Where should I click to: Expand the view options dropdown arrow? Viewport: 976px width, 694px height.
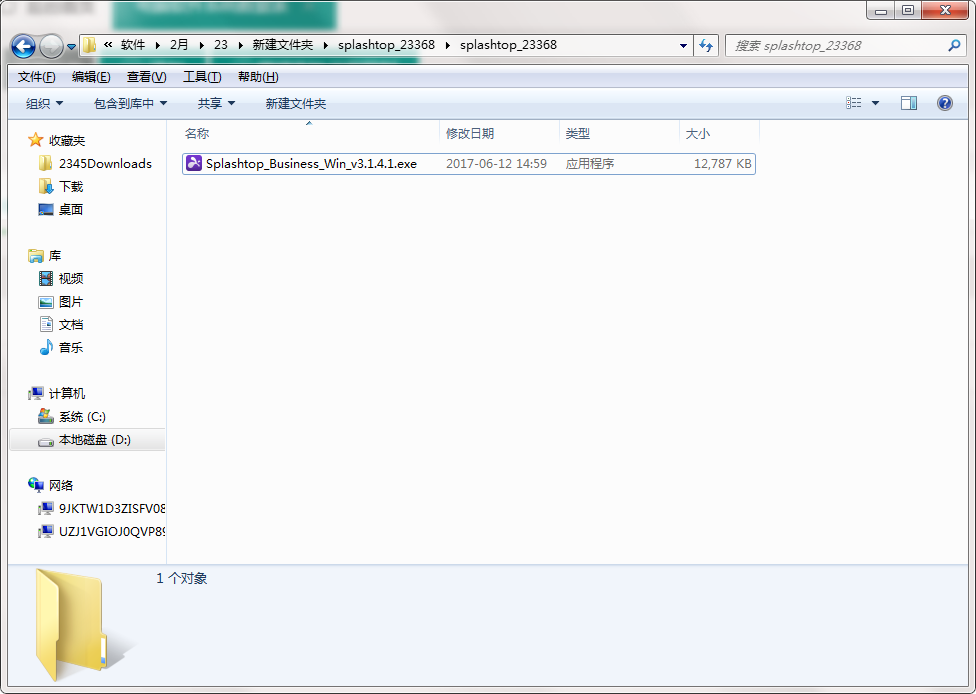875,103
